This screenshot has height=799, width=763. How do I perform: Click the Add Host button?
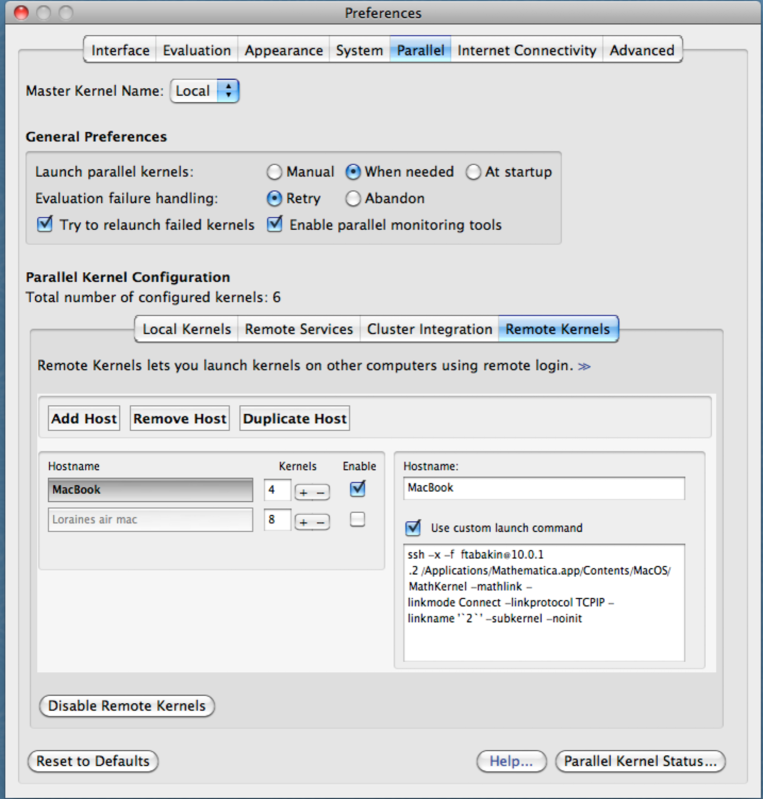coord(84,419)
